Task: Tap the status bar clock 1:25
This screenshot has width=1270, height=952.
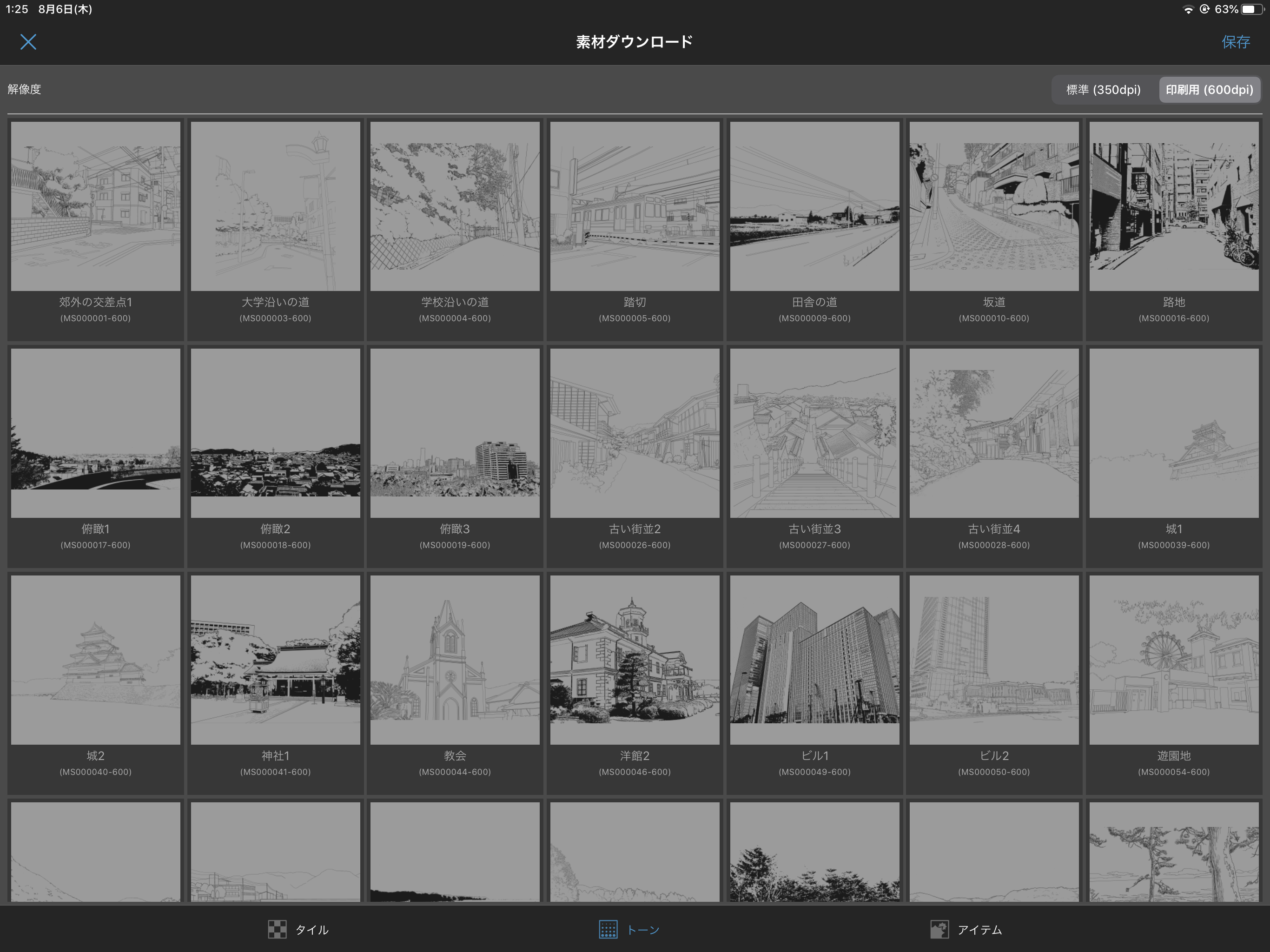Action: point(17,9)
